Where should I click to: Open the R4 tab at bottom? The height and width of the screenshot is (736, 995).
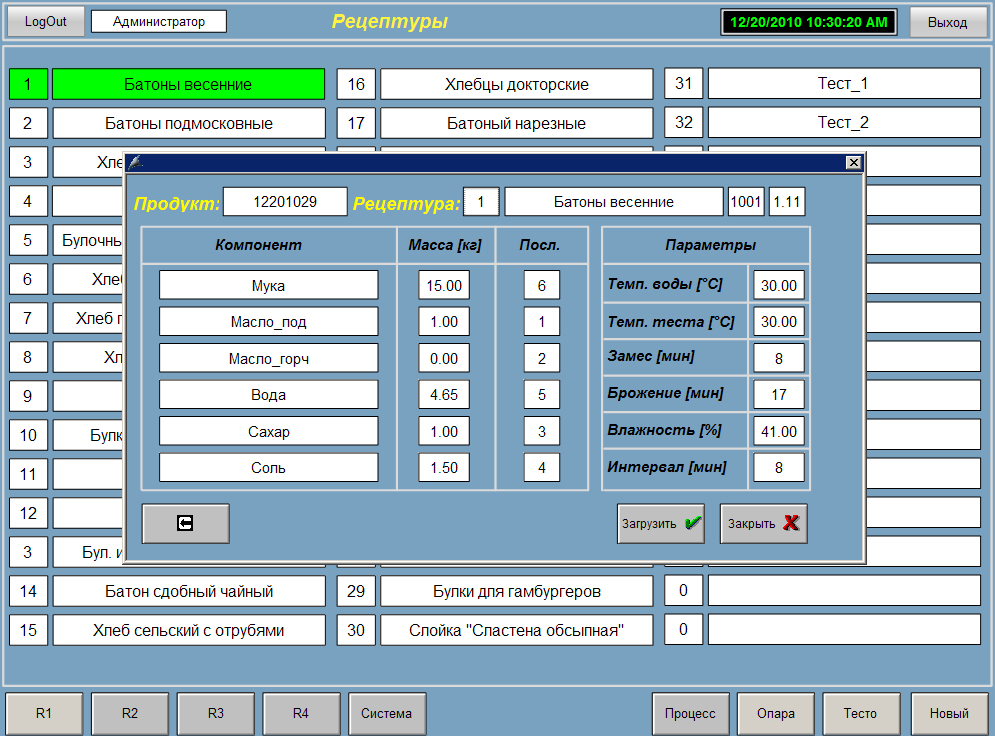pos(301,713)
